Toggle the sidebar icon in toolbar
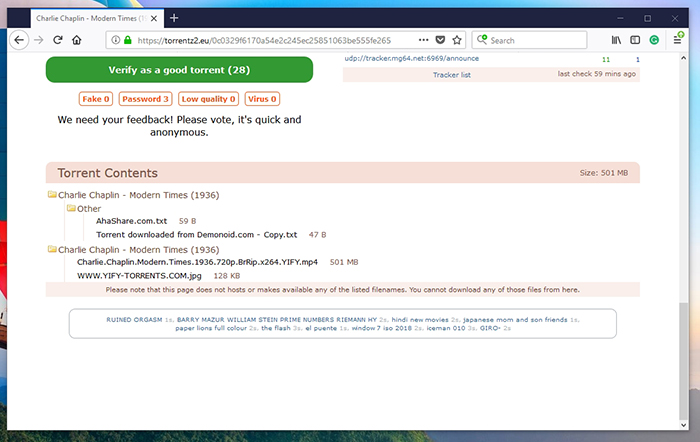 pyautogui.click(x=635, y=40)
